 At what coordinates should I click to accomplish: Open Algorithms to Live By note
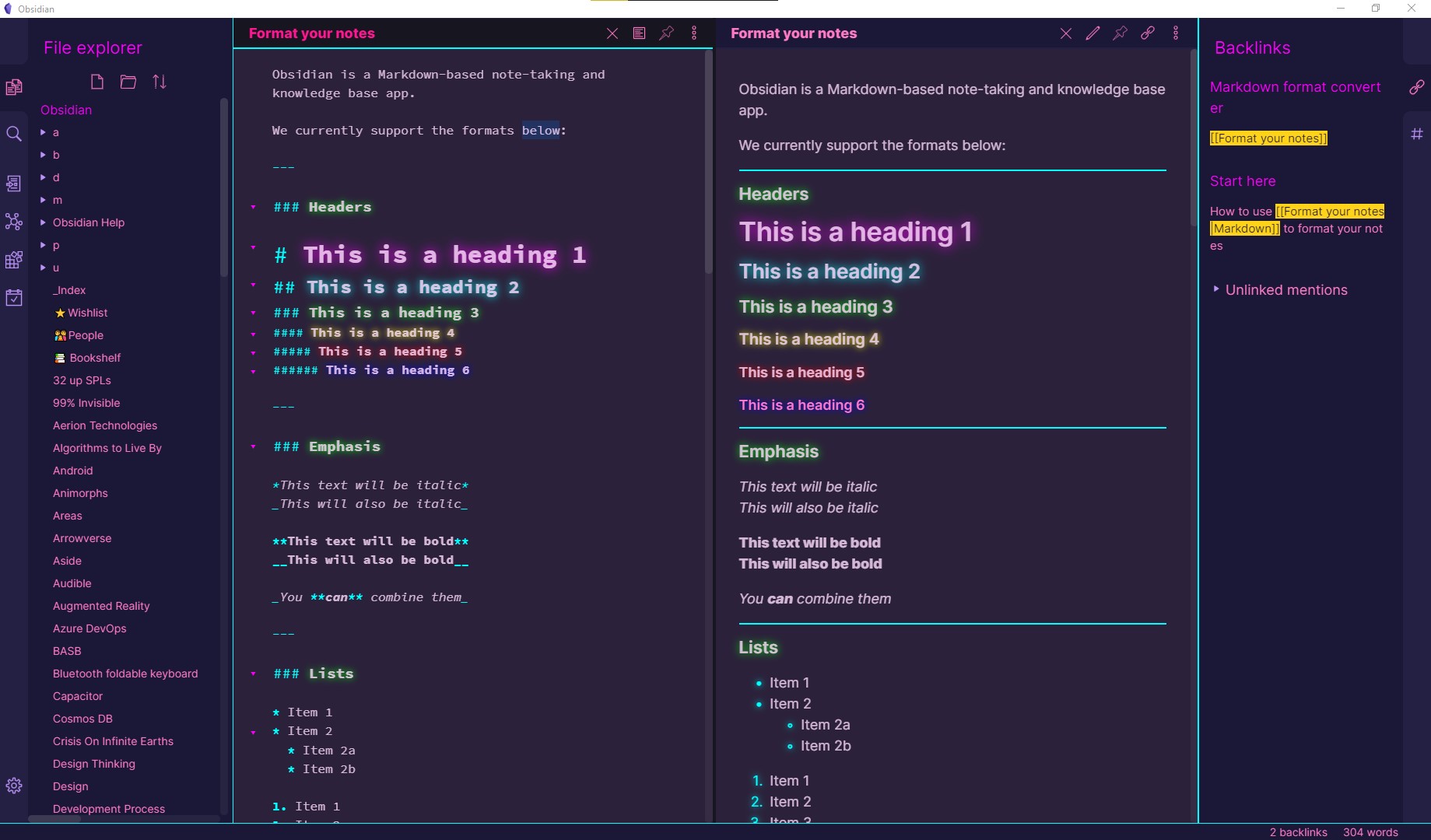pos(107,448)
